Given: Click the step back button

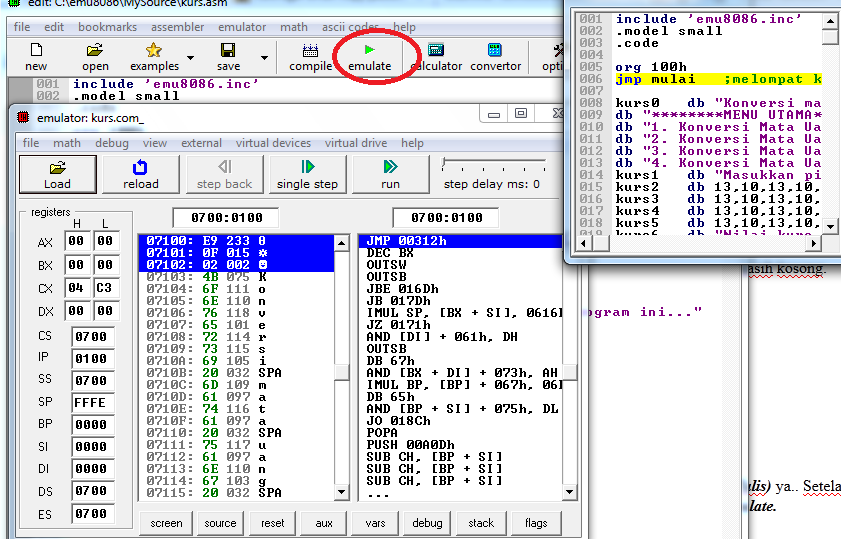Looking at the screenshot, I should coord(224,174).
